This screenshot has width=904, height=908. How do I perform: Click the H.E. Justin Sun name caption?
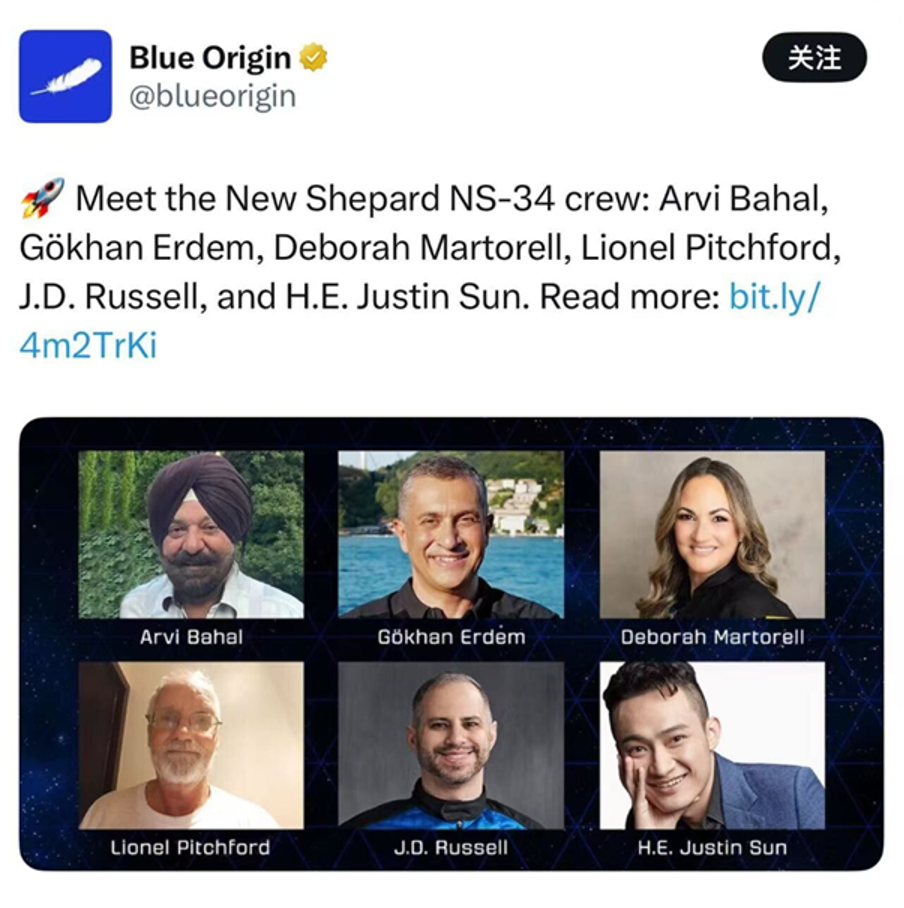tap(712, 847)
